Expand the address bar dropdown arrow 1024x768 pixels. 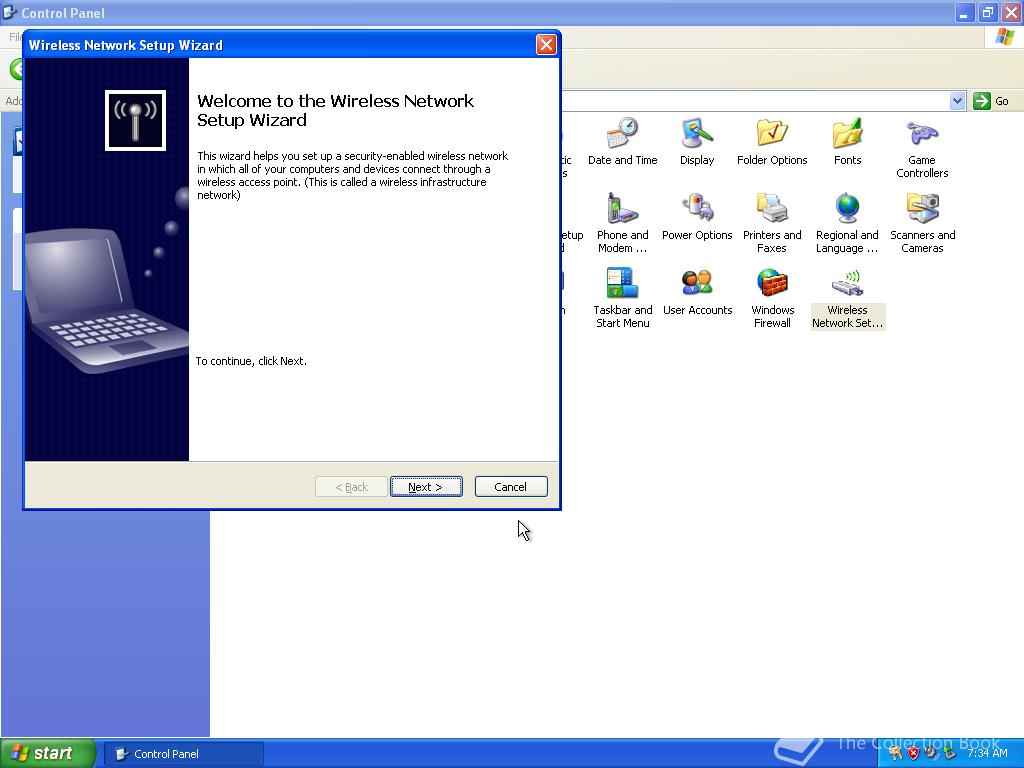[957, 101]
